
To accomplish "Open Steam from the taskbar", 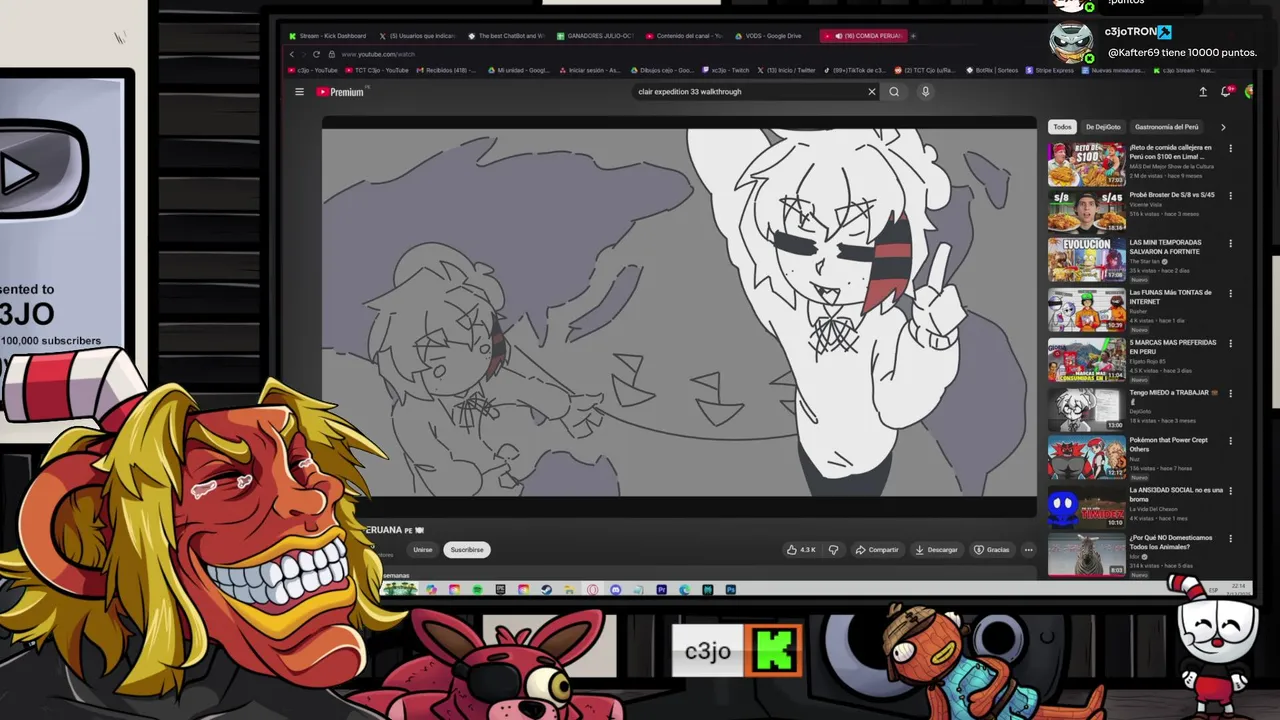I will (546, 590).
